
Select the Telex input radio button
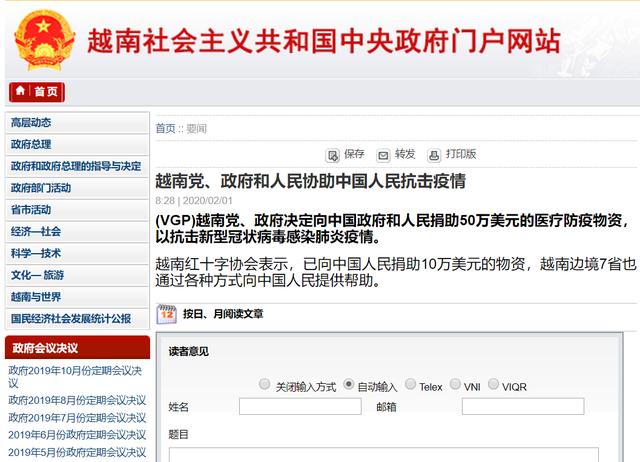click(410, 384)
